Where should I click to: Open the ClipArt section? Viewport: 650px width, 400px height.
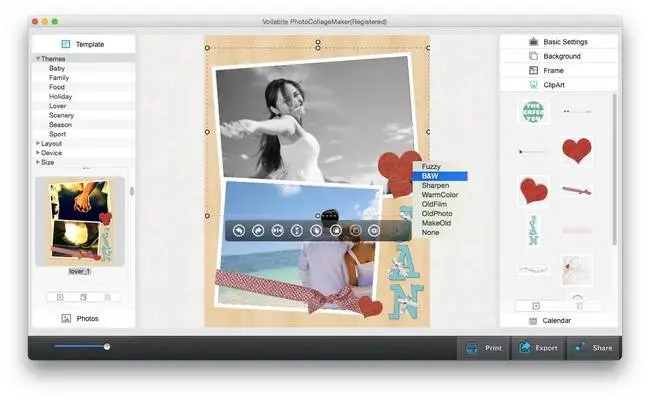pos(559,85)
